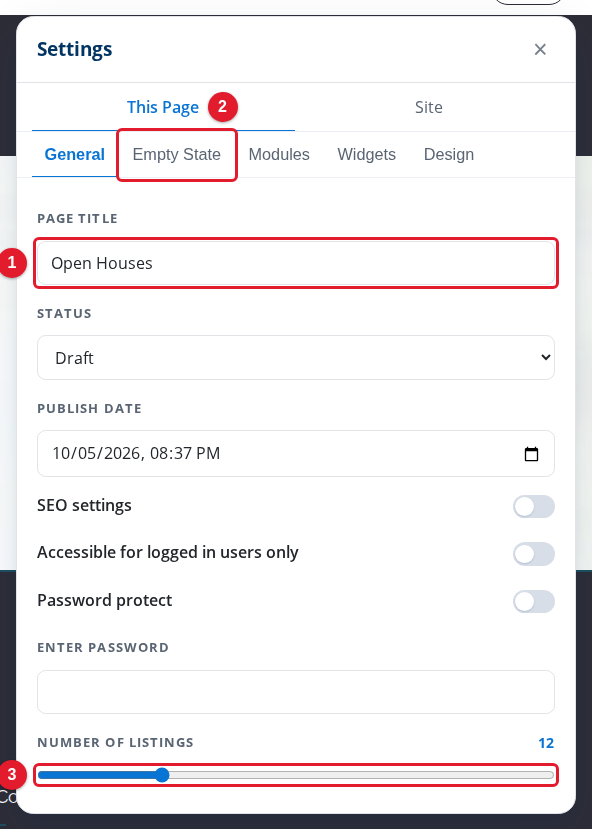592x829 pixels.
Task: Click the Number of Listings value 12
Action: 546,743
